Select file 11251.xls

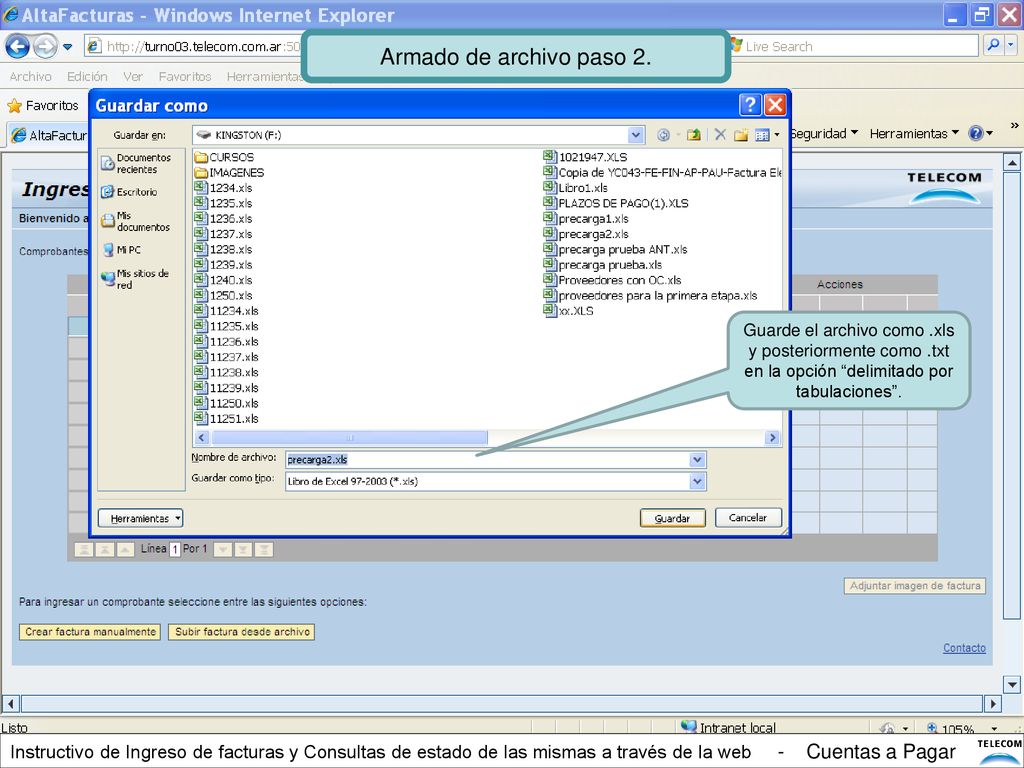tap(227, 419)
